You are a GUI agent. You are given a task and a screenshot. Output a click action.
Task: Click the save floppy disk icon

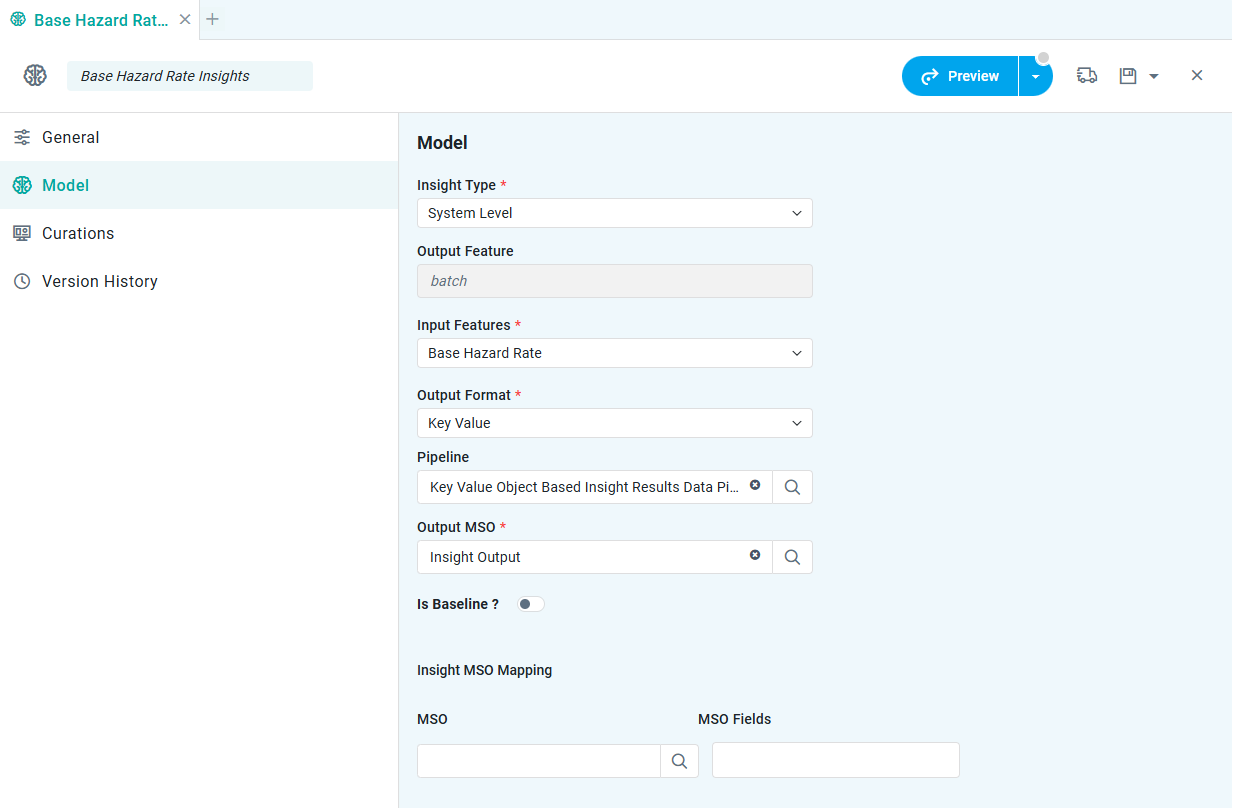pyautogui.click(x=1128, y=75)
